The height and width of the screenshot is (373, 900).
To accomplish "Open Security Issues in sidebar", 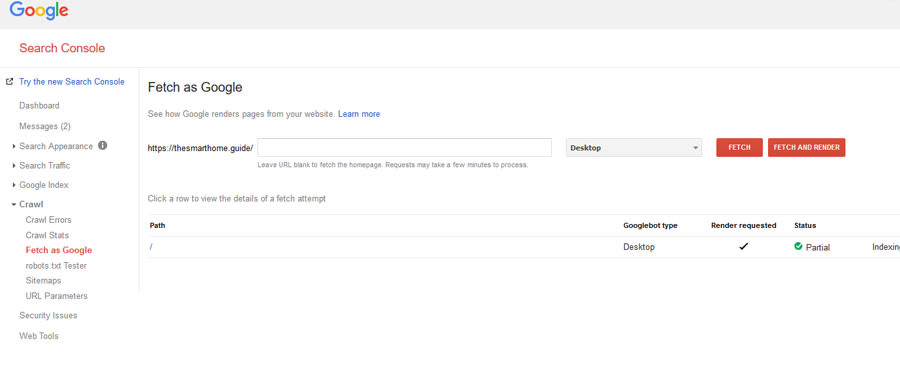I will pyautogui.click(x=48, y=316).
